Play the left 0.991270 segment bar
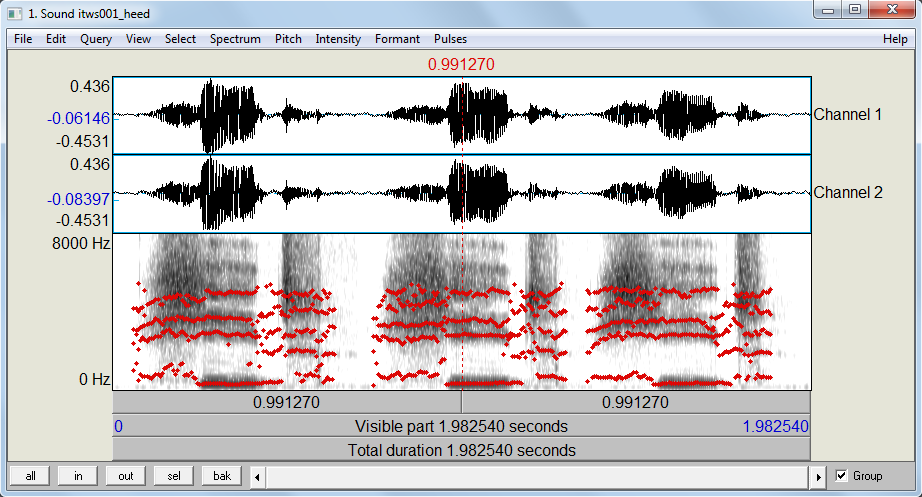The height and width of the screenshot is (497, 922). 287,402
